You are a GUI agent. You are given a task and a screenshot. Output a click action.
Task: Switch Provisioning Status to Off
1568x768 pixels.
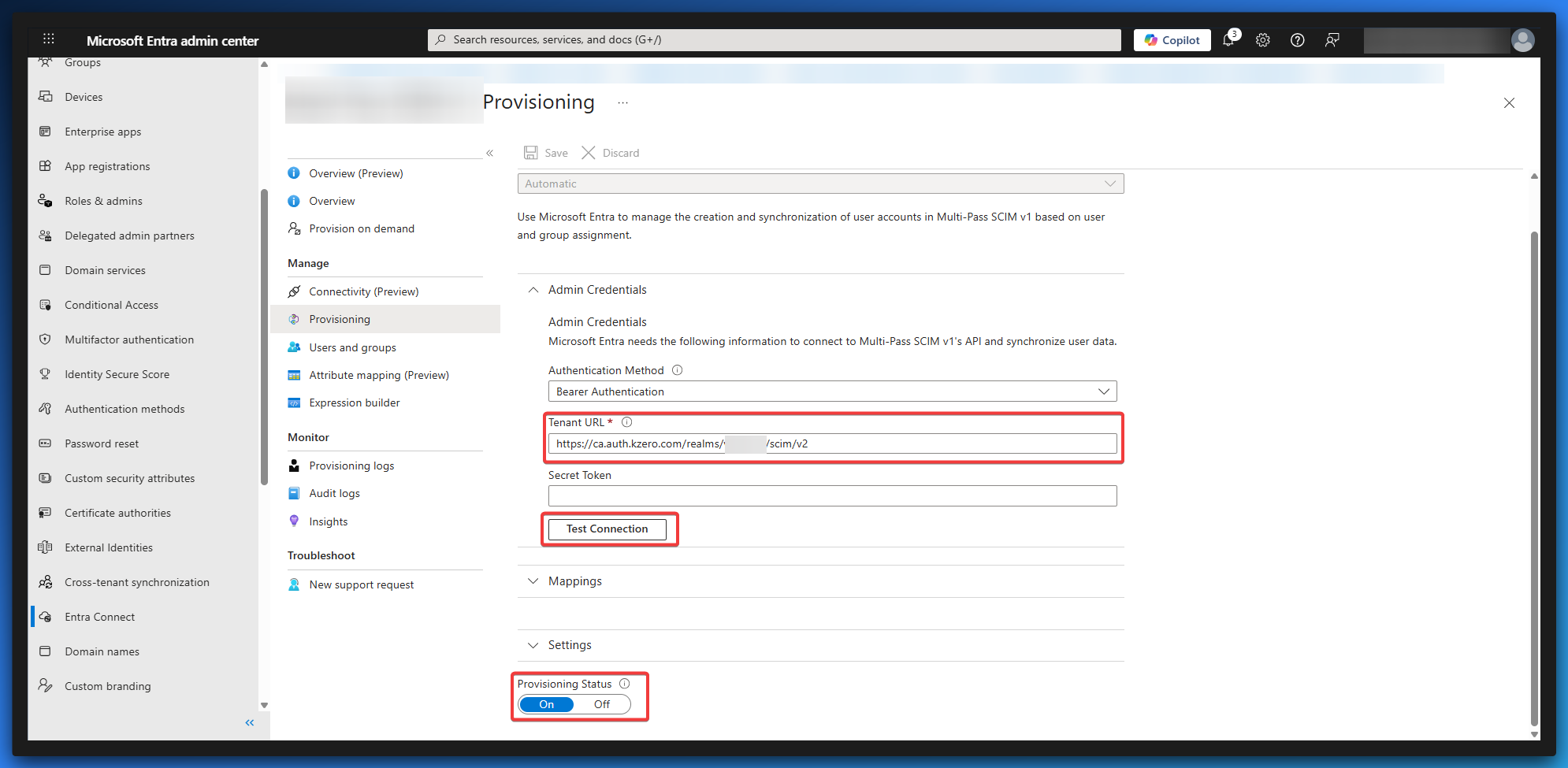(x=602, y=704)
